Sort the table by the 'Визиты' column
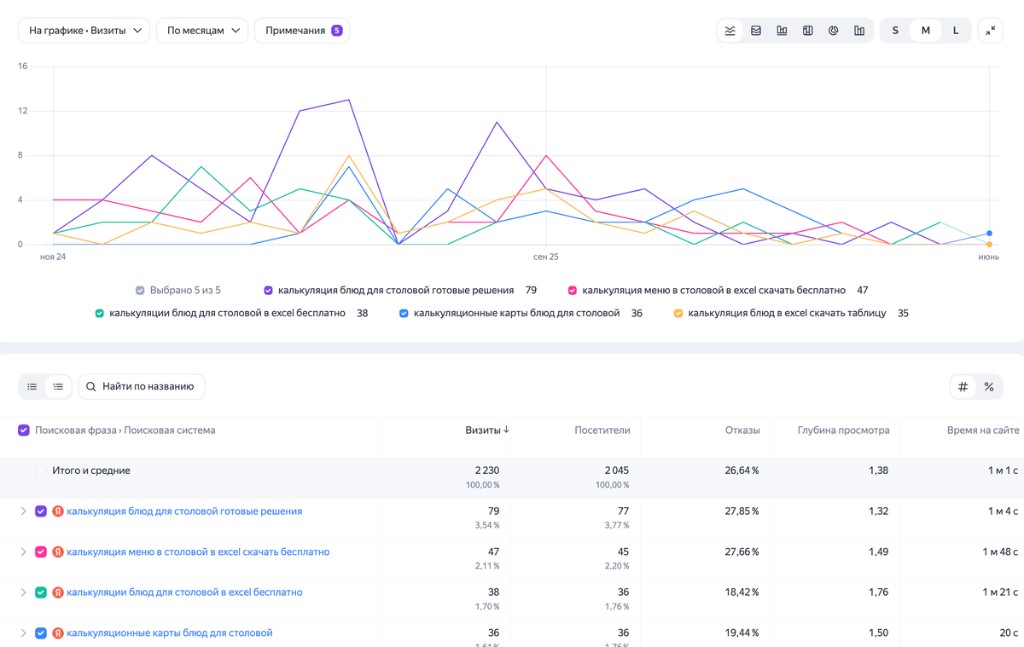 [487, 430]
